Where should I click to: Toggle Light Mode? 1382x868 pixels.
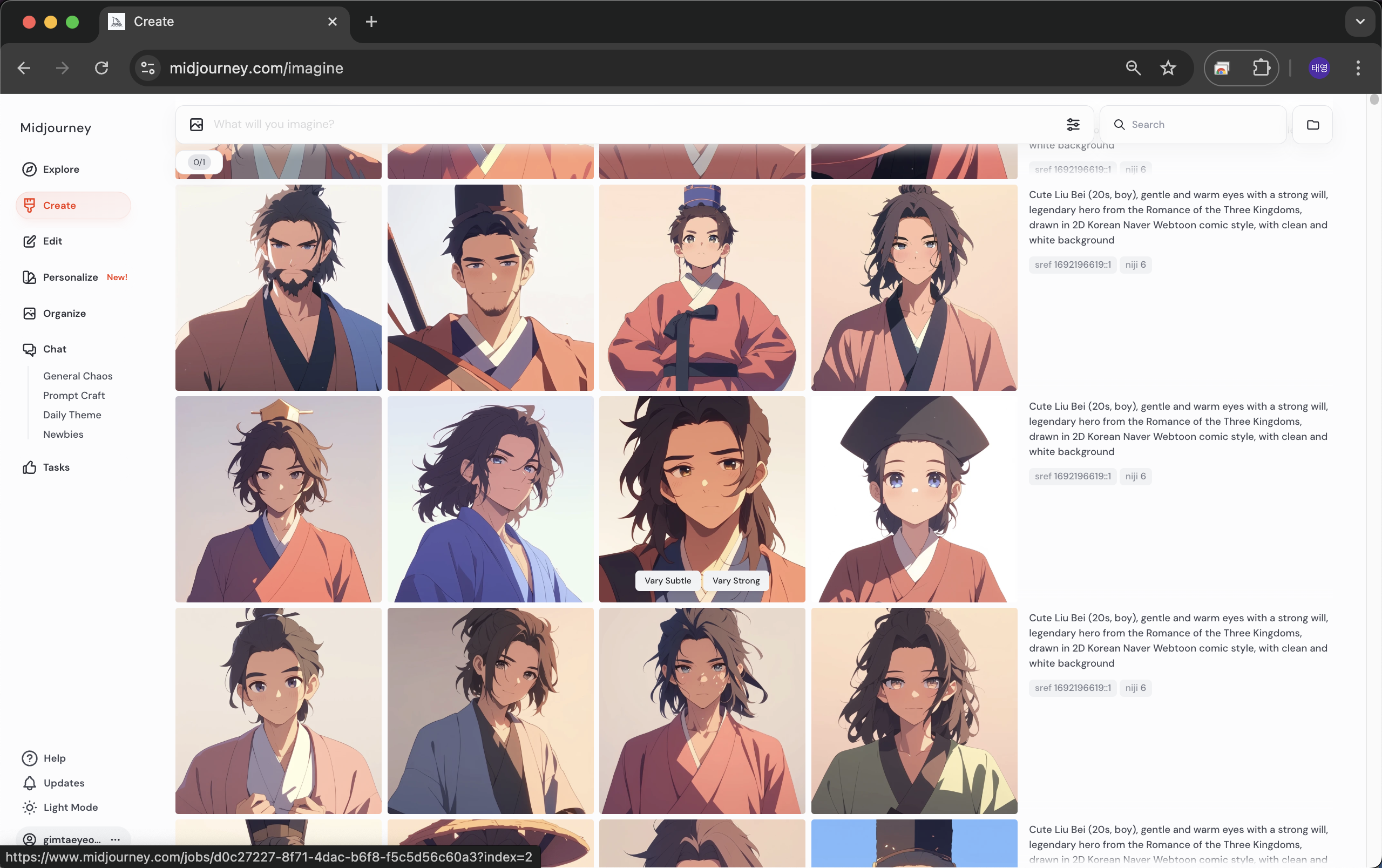point(60,807)
